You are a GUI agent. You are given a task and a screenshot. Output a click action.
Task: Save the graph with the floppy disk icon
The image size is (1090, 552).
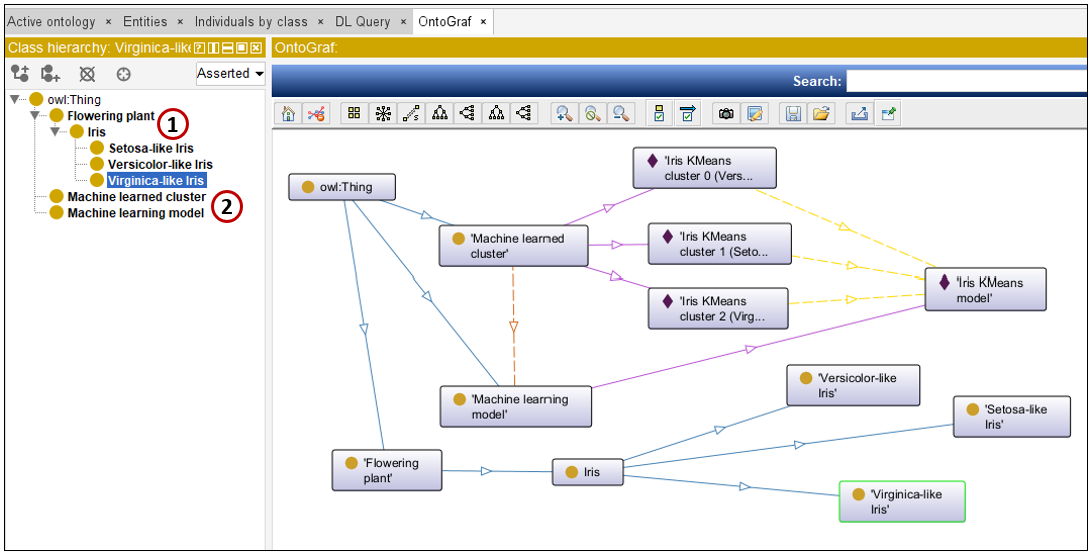tap(792, 114)
